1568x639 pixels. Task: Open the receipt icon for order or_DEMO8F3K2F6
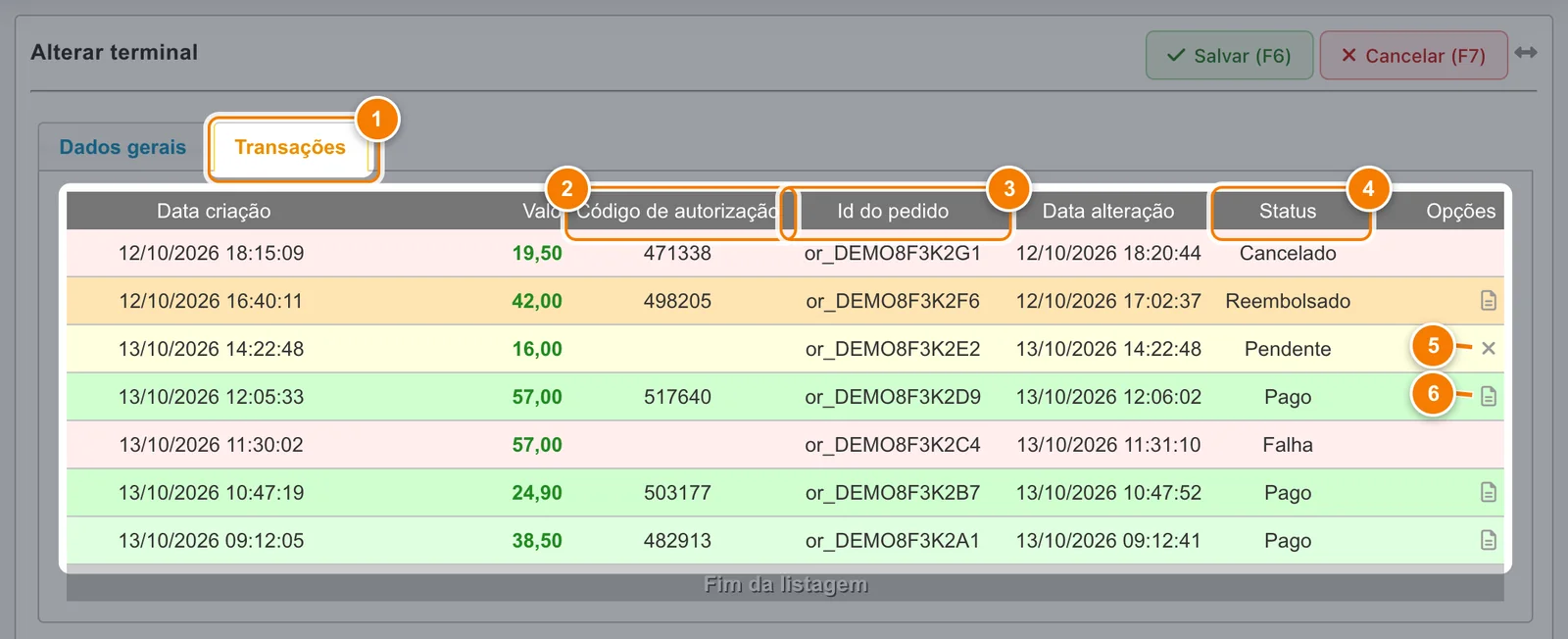click(x=1488, y=301)
